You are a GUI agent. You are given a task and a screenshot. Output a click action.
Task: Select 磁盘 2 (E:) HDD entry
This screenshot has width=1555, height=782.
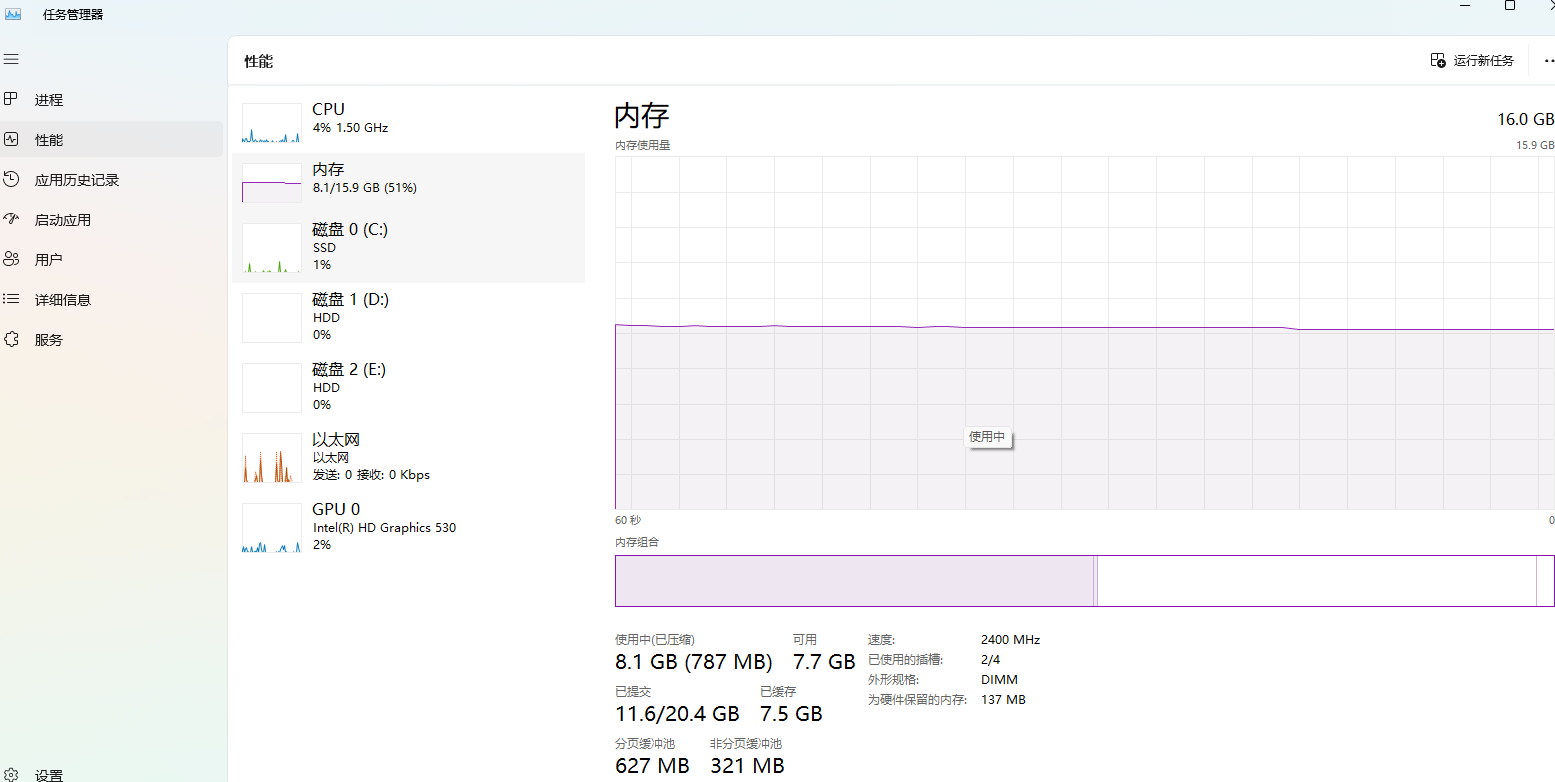408,387
